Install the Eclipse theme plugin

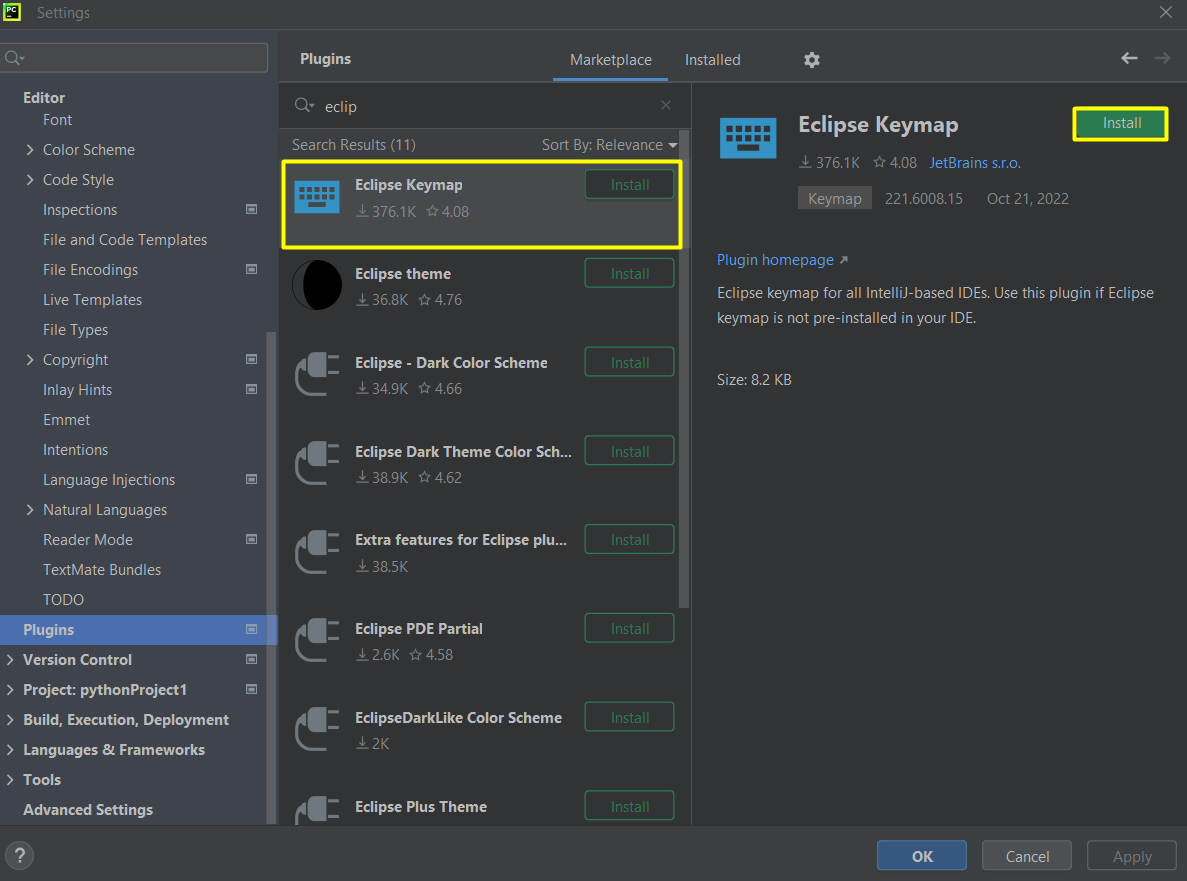pyautogui.click(x=629, y=273)
